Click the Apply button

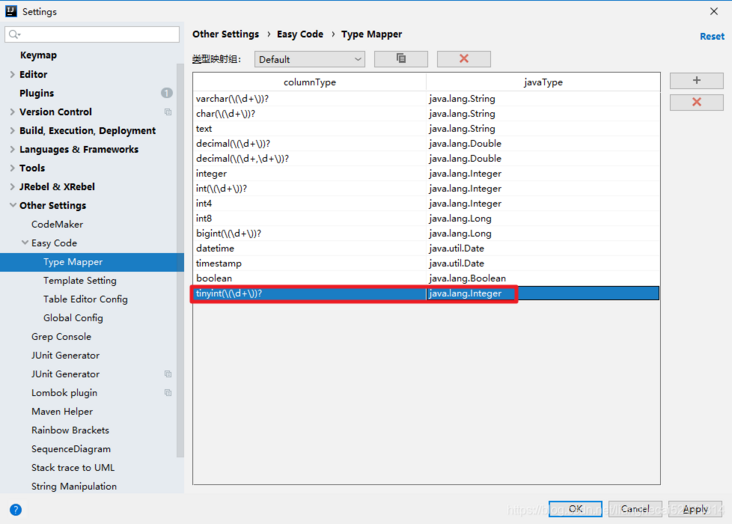695,509
